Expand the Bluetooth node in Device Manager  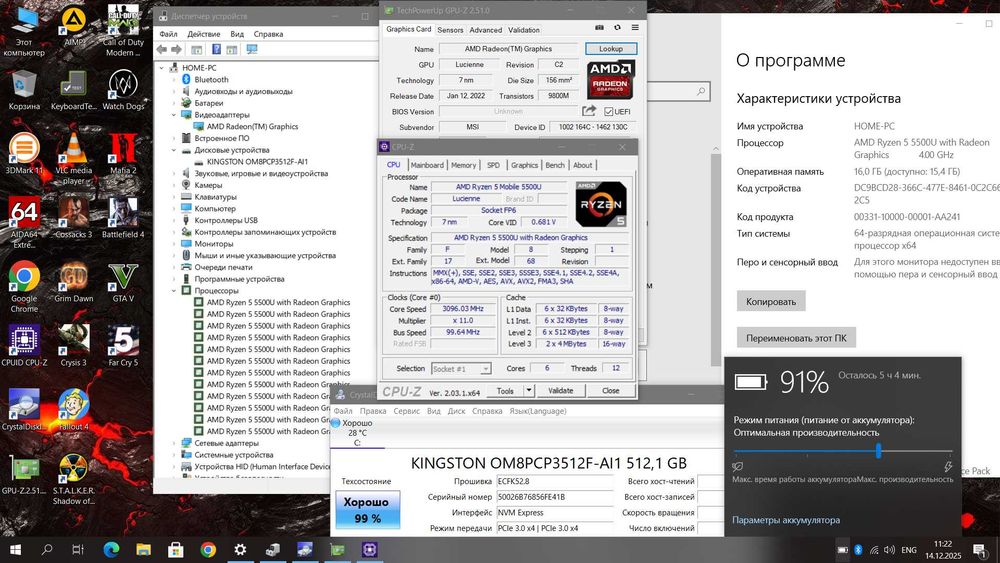tap(173, 80)
